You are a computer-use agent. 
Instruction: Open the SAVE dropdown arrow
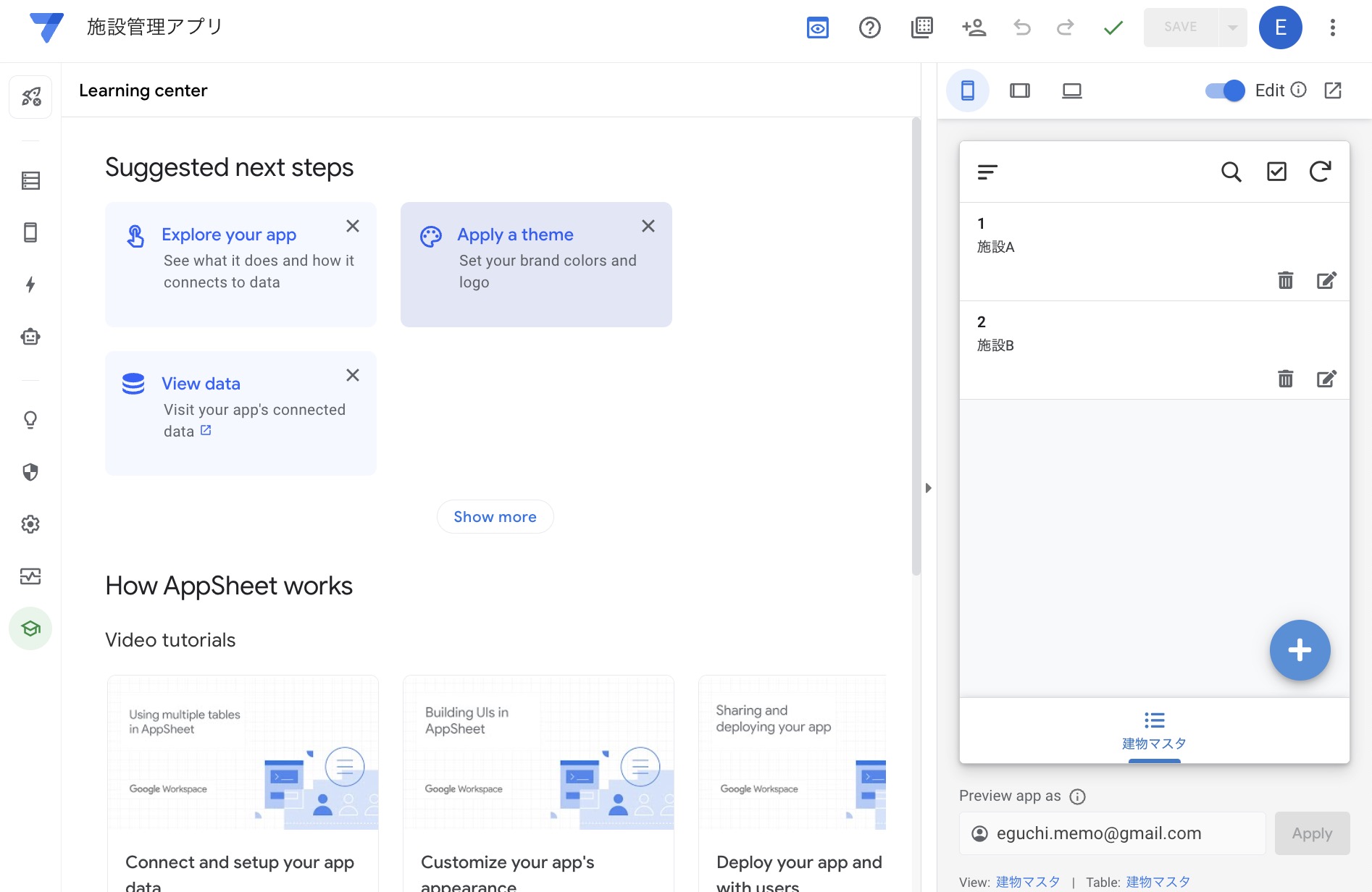(x=1232, y=28)
